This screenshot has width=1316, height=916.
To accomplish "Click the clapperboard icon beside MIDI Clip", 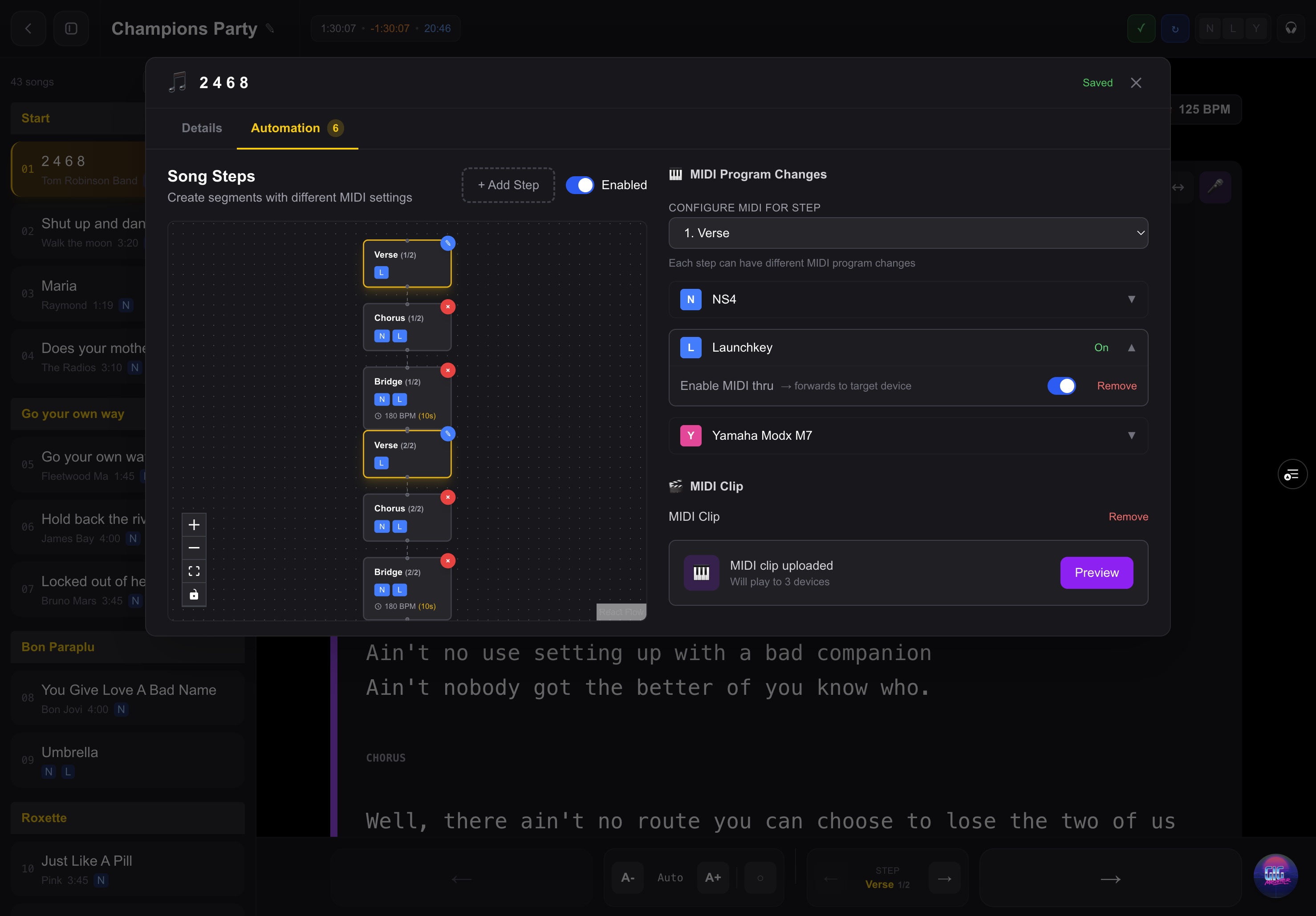I will coord(676,486).
